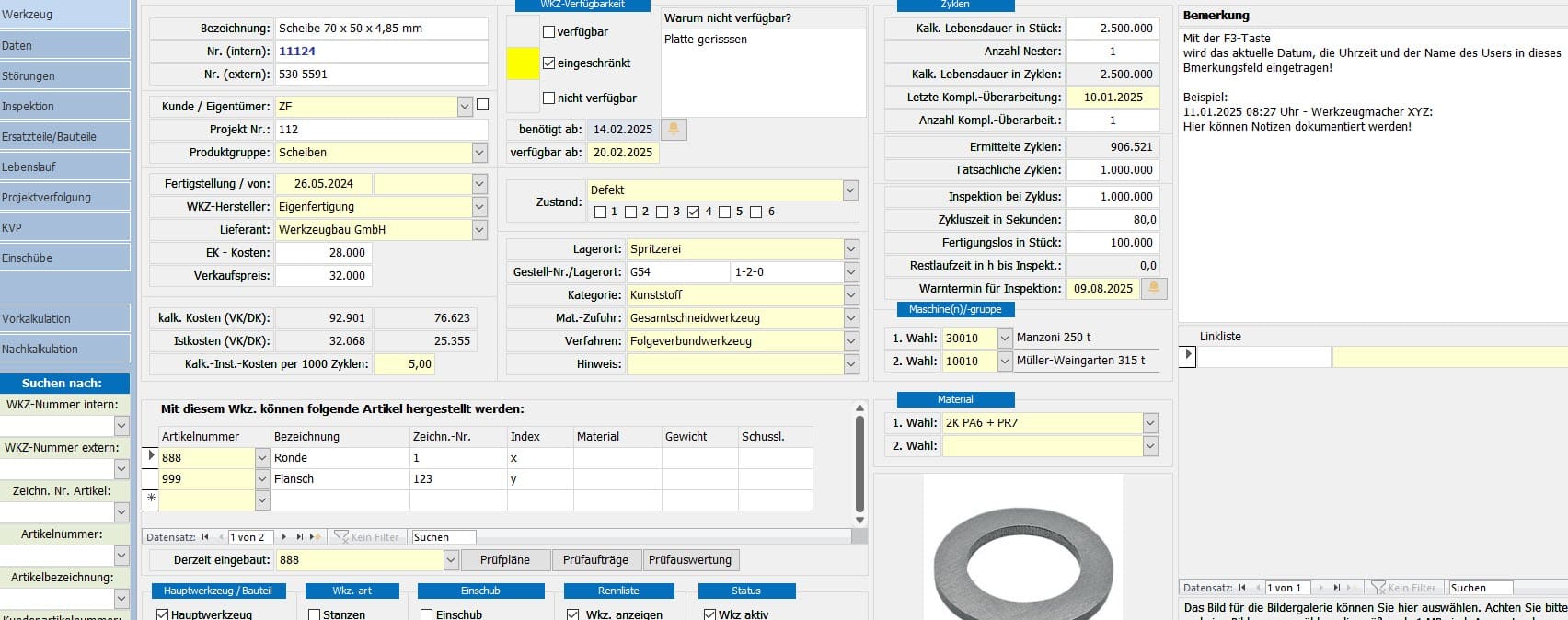Switch to the Lebenslauf sidebar tab
This screenshot has width=1568, height=620.
pyautogui.click(x=64, y=166)
